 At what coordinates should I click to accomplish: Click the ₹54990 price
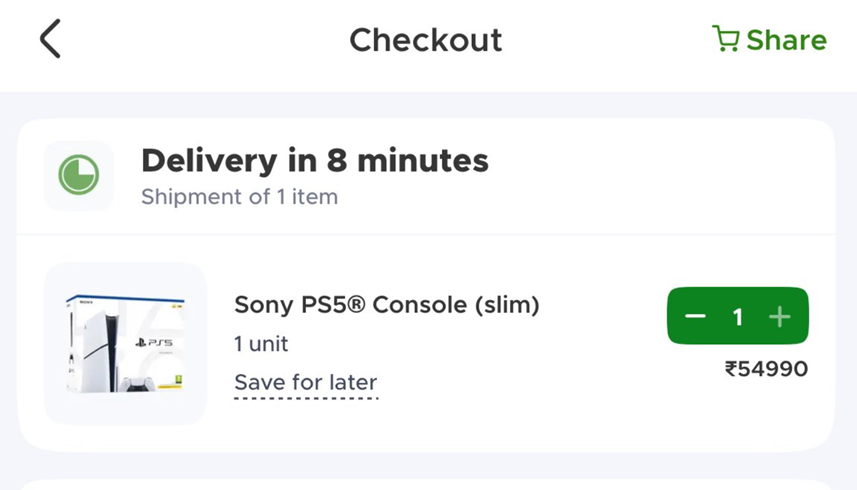[x=766, y=369]
